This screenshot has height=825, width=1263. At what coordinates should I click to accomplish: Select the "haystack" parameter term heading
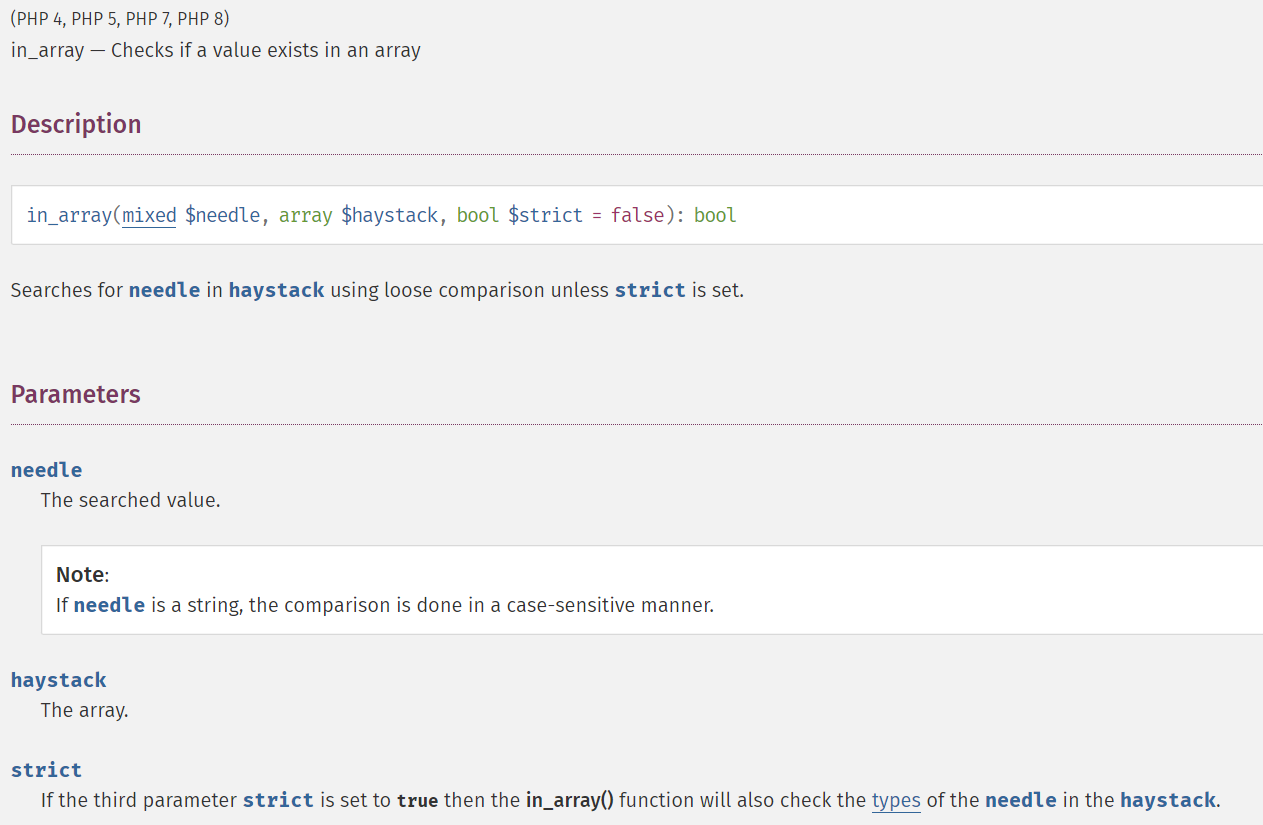[59, 680]
